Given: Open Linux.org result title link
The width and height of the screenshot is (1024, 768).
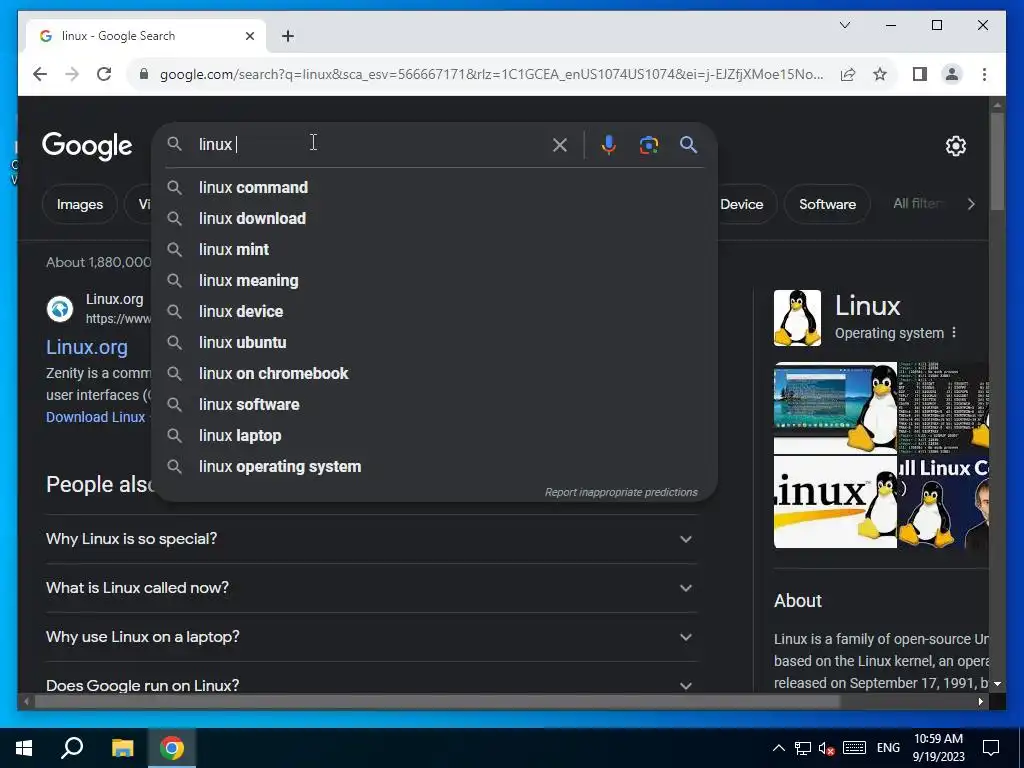Looking at the screenshot, I should click(x=87, y=347).
